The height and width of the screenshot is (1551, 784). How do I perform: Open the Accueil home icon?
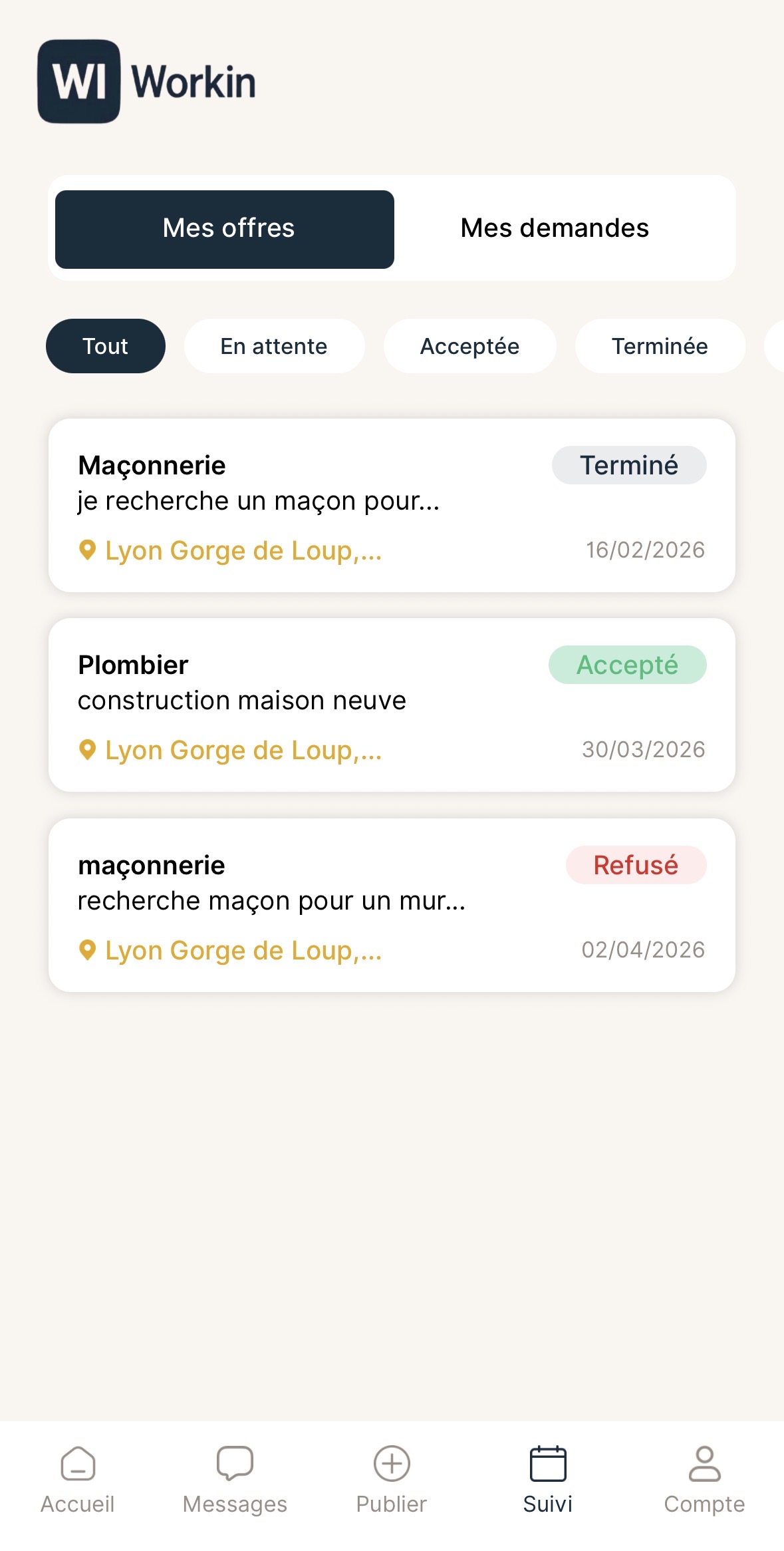pos(78,1463)
